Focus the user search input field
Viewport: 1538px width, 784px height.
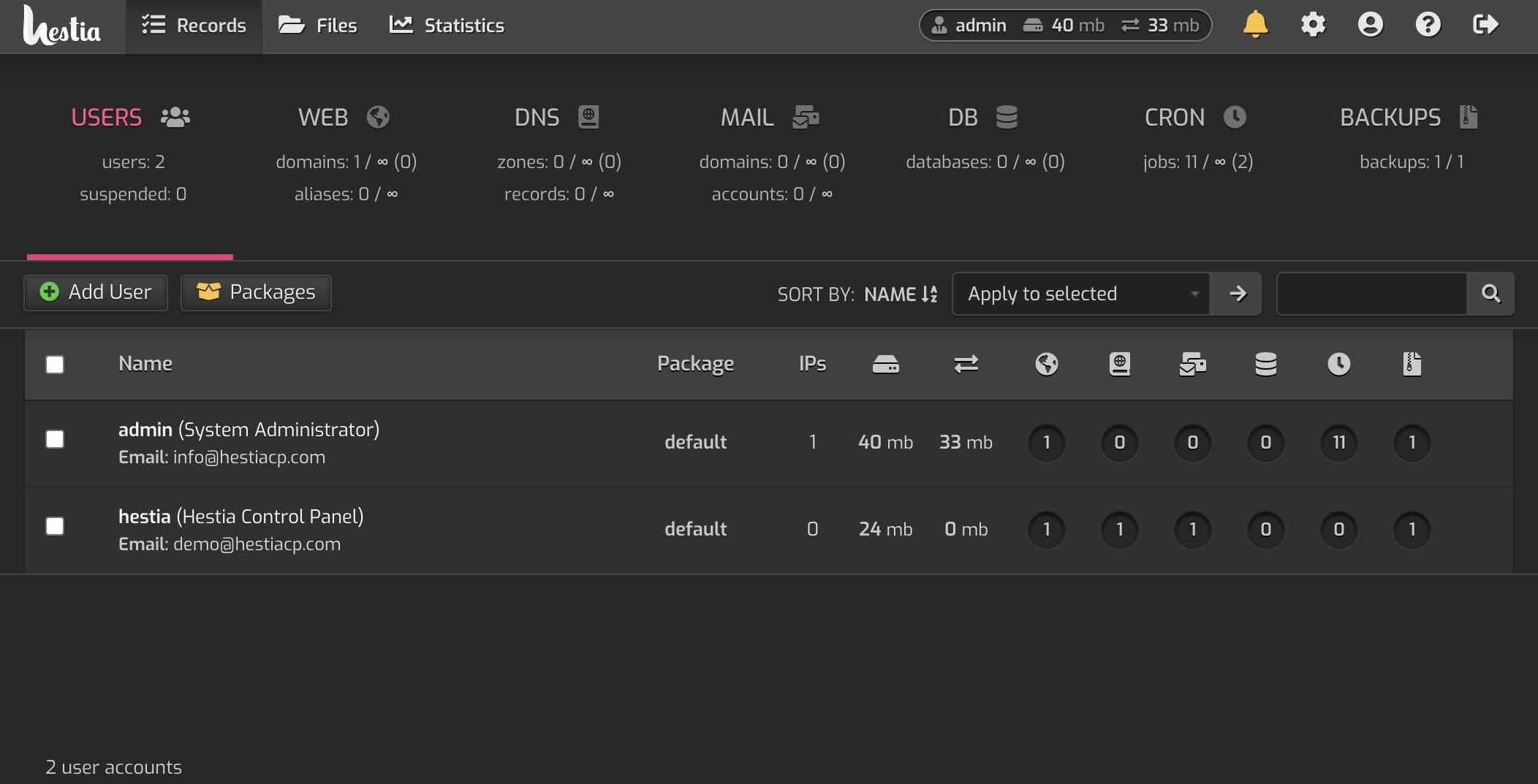click(x=1371, y=294)
